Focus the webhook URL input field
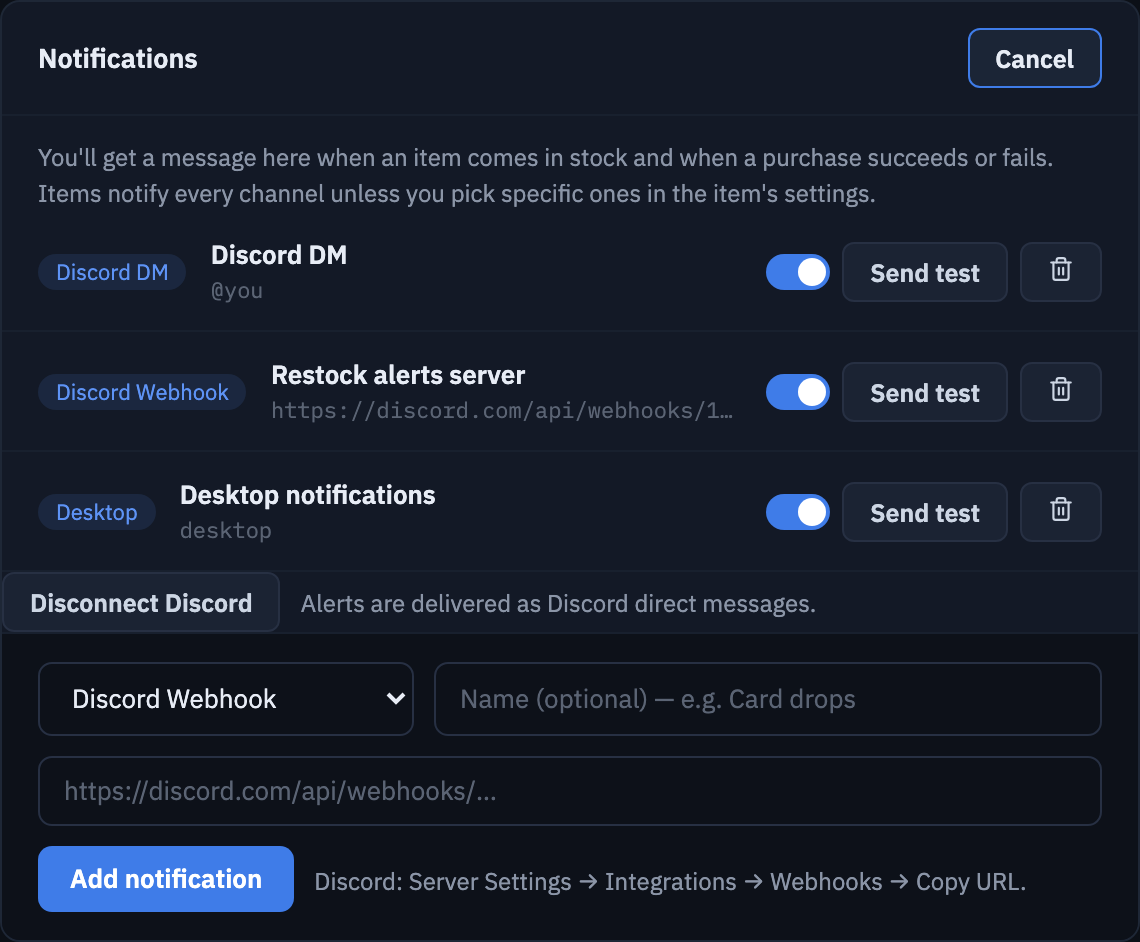Screen dimensions: 1140x942 click(569, 791)
